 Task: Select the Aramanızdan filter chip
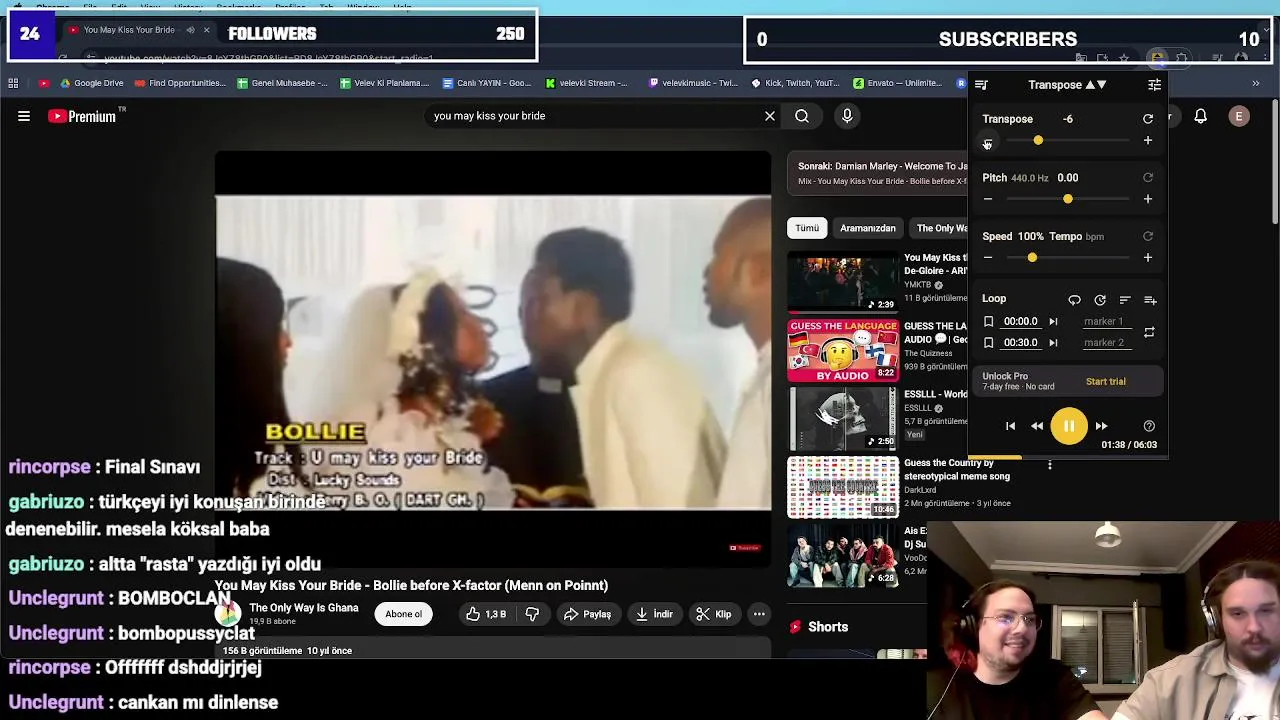868,228
